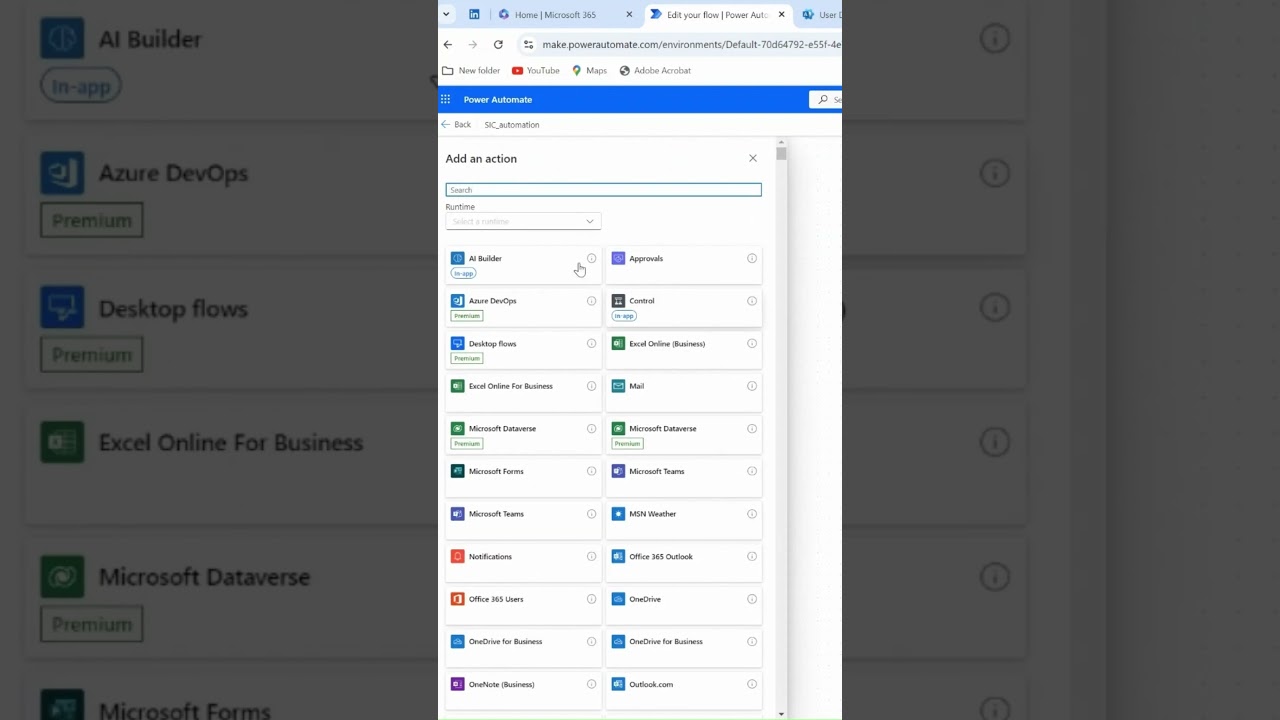Show info for Approvals connector
Image resolution: width=1280 pixels, height=720 pixels.
tap(752, 258)
